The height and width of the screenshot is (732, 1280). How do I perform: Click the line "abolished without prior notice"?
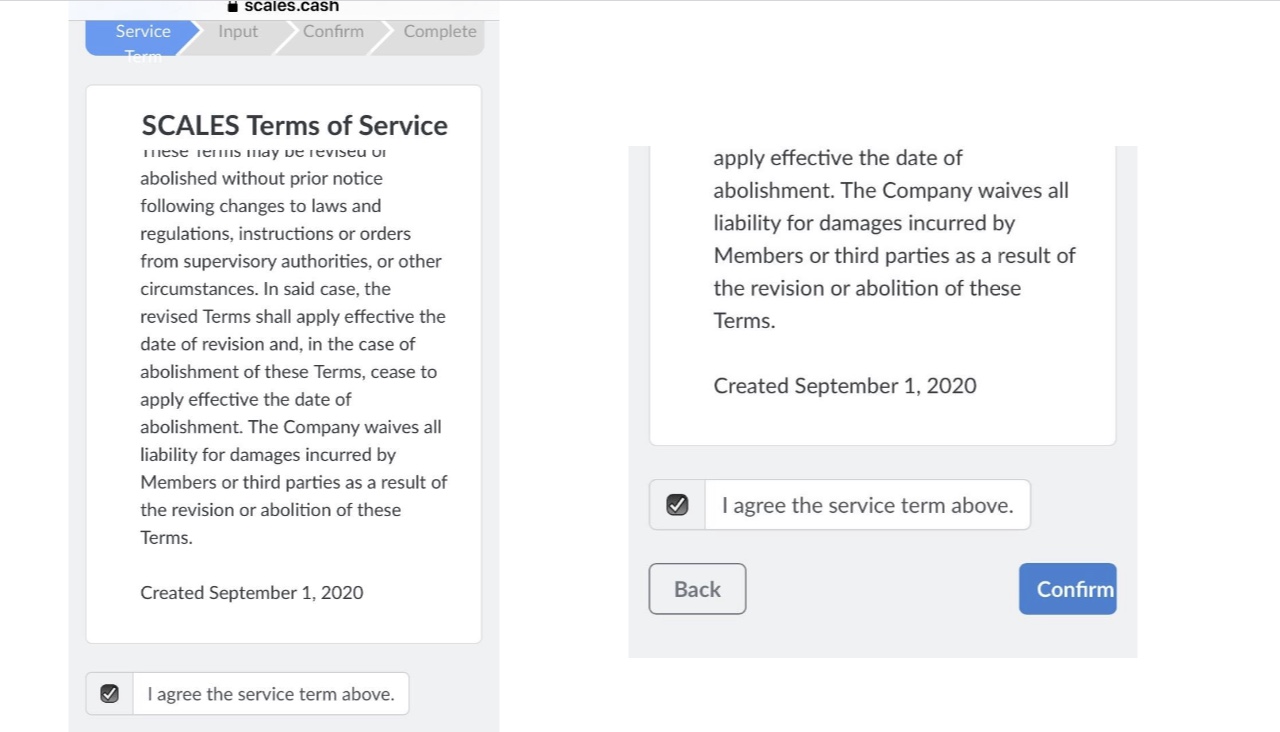(261, 178)
